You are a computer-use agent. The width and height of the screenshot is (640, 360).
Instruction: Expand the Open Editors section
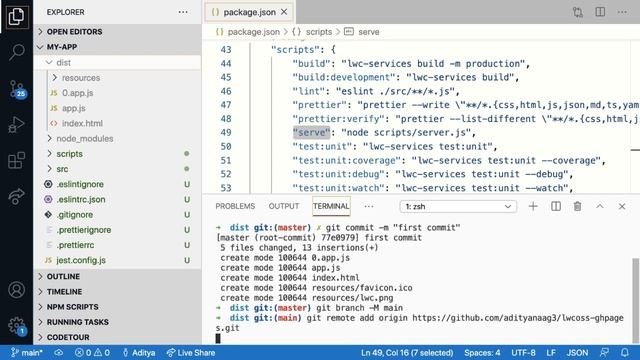point(117,32)
